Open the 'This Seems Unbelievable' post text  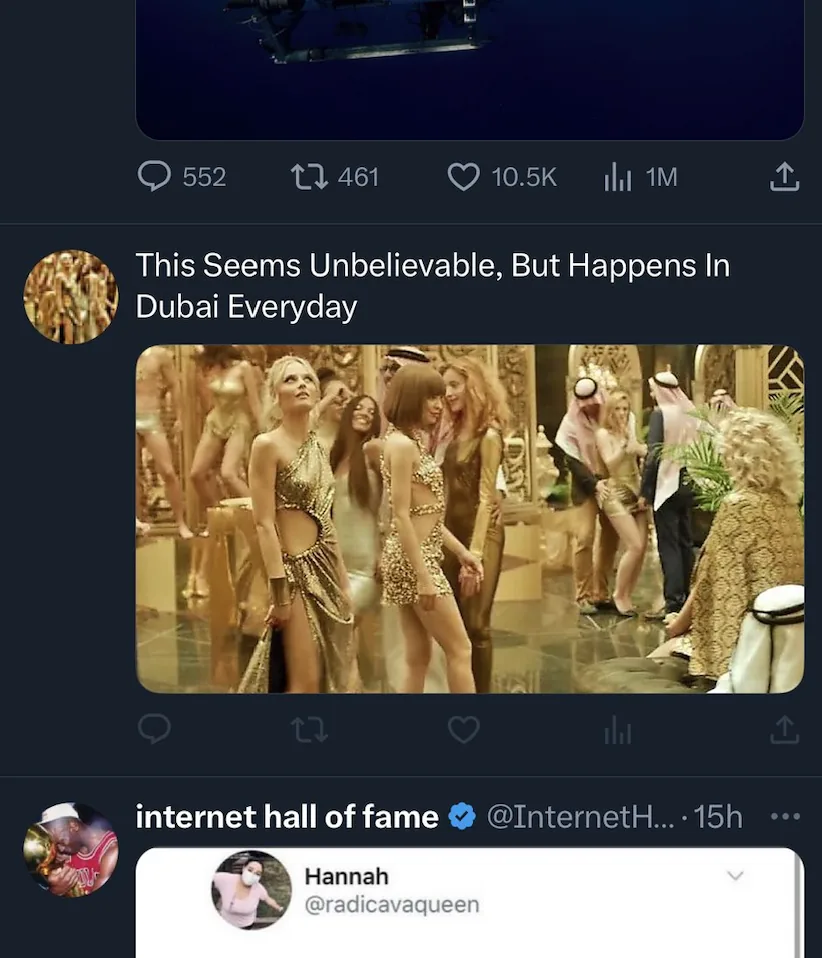(432, 285)
